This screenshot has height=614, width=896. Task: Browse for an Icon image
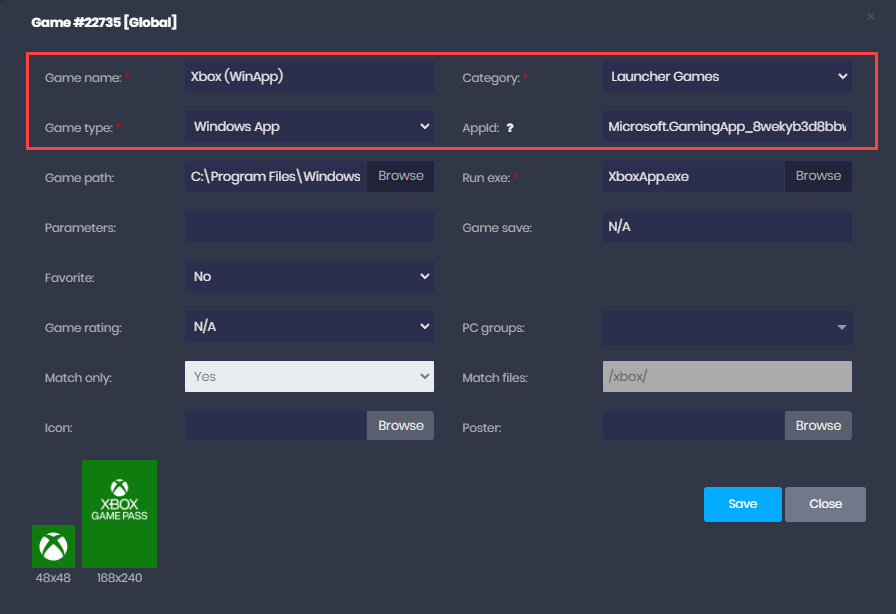pyautogui.click(x=400, y=426)
